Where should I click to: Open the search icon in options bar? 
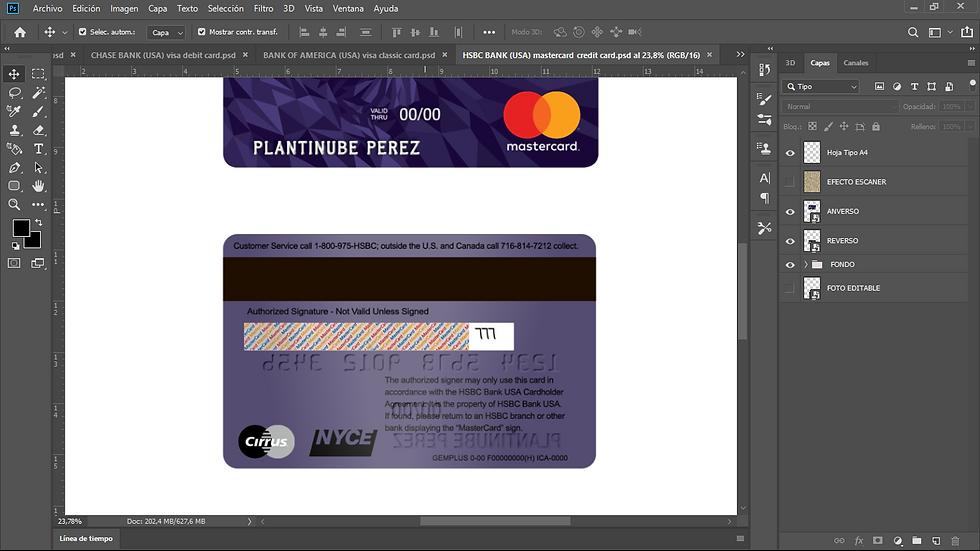913,32
